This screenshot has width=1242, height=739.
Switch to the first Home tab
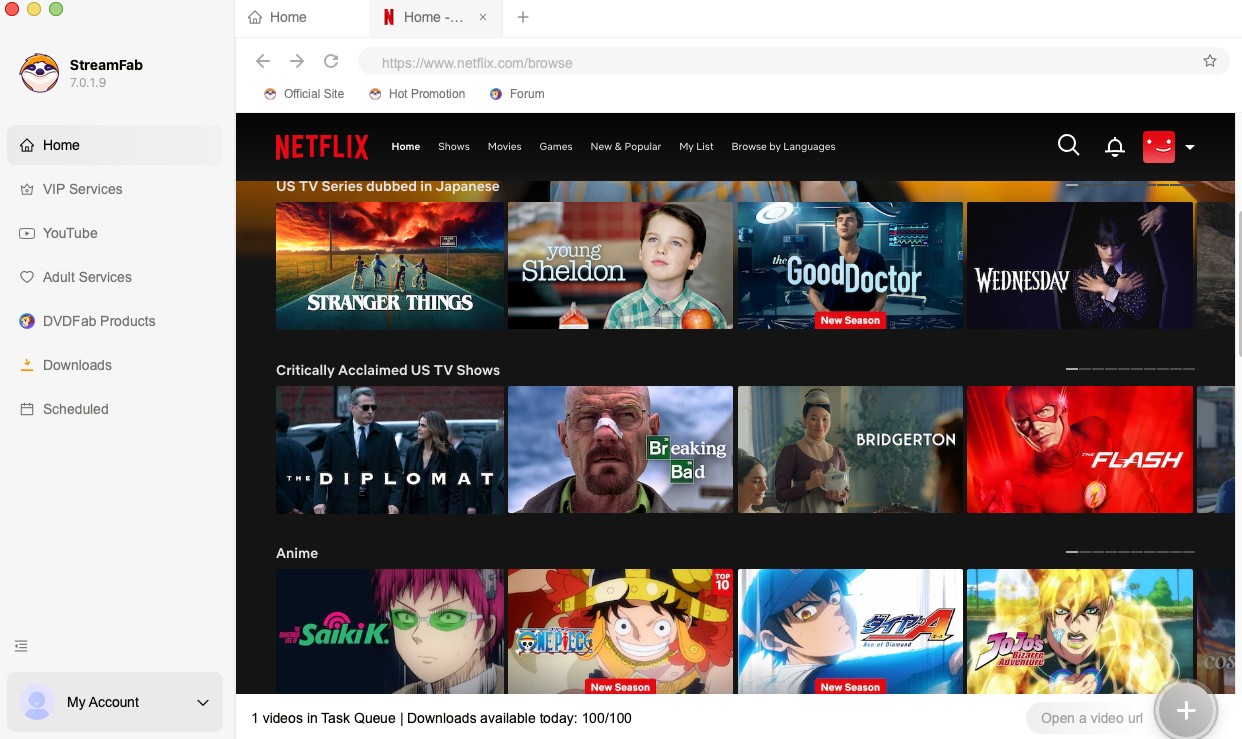(x=302, y=17)
